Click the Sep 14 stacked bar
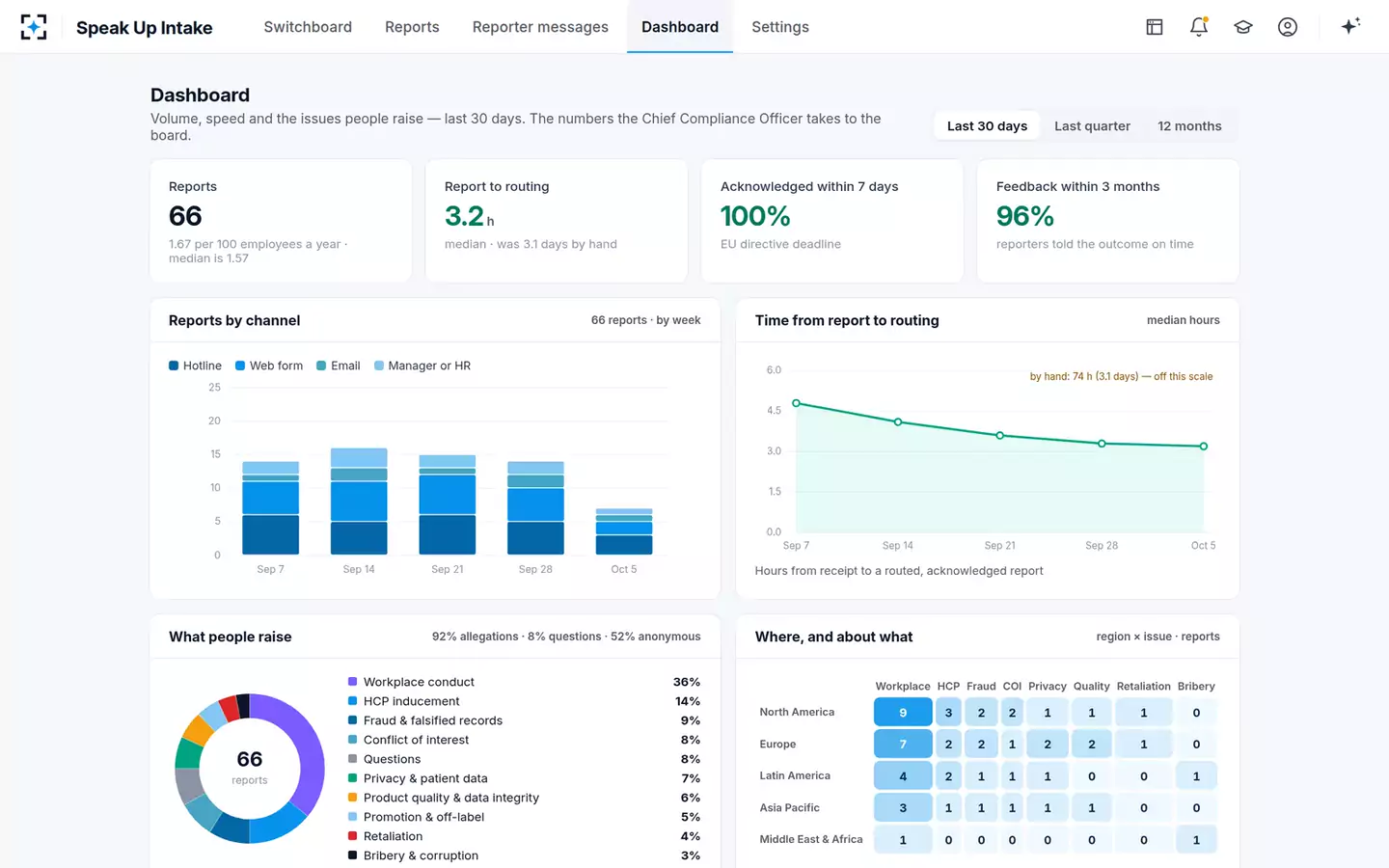Screen dimensions: 1389x868 pos(359,502)
